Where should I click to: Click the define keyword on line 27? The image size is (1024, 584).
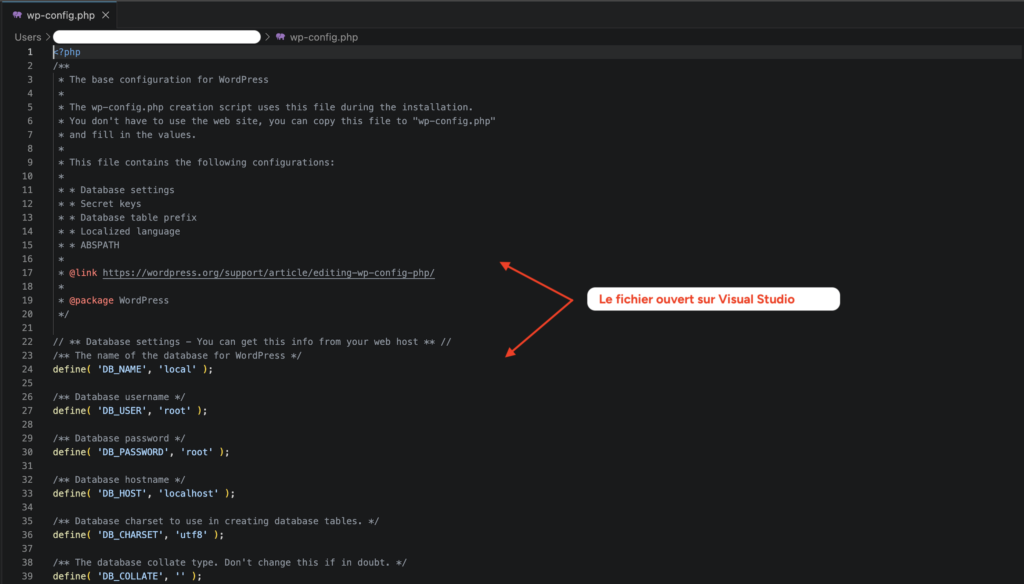tap(69, 411)
